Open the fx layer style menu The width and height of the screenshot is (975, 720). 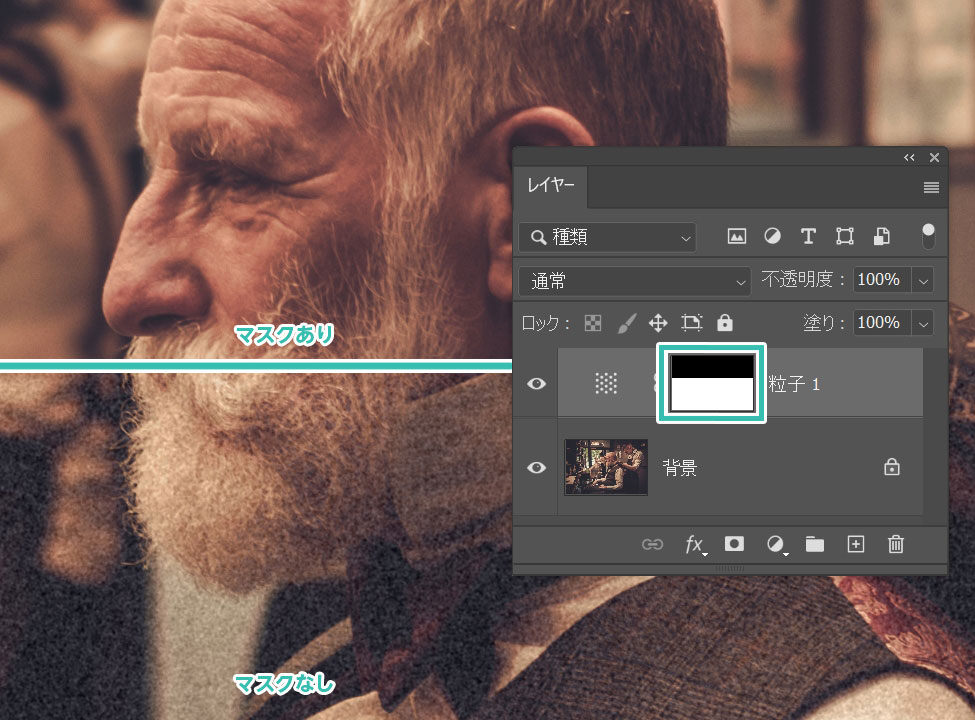click(x=694, y=544)
